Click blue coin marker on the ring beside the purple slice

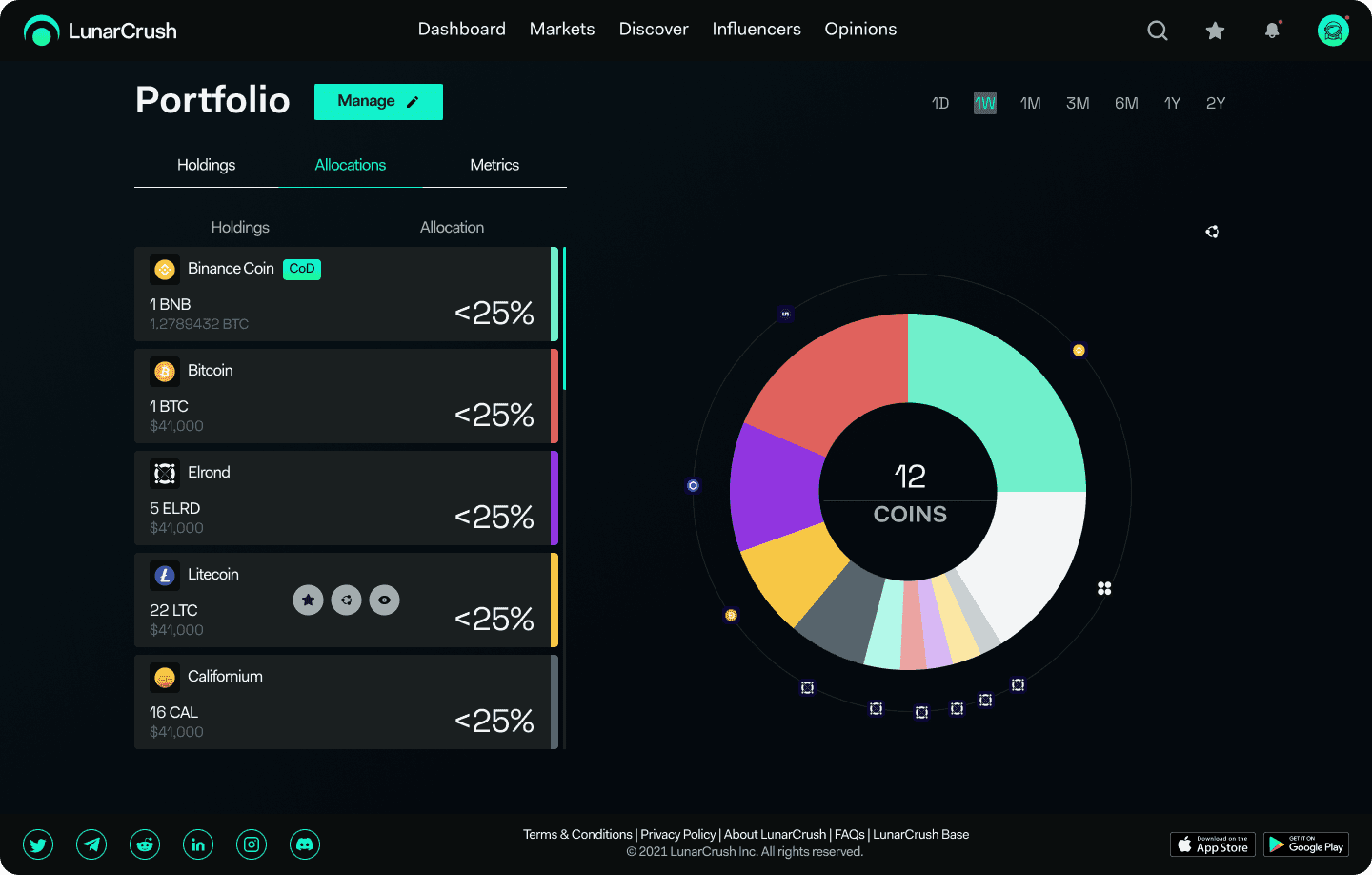[x=693, y=485]
